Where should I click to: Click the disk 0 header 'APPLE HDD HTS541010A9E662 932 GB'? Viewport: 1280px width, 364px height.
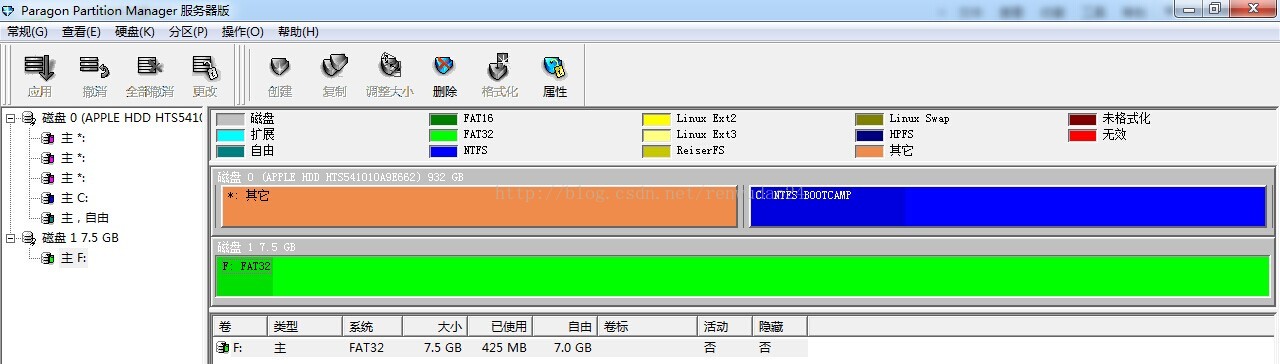click(x=341, y=177)
